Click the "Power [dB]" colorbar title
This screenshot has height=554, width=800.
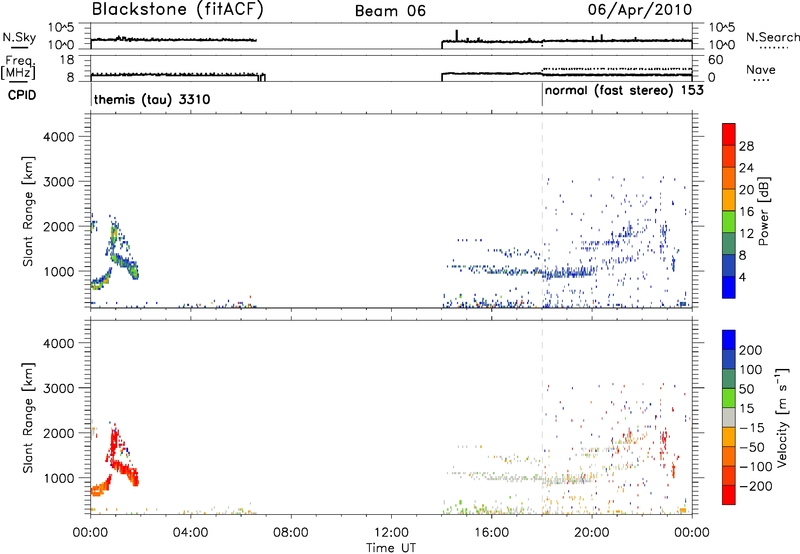[x=763, y=211]
